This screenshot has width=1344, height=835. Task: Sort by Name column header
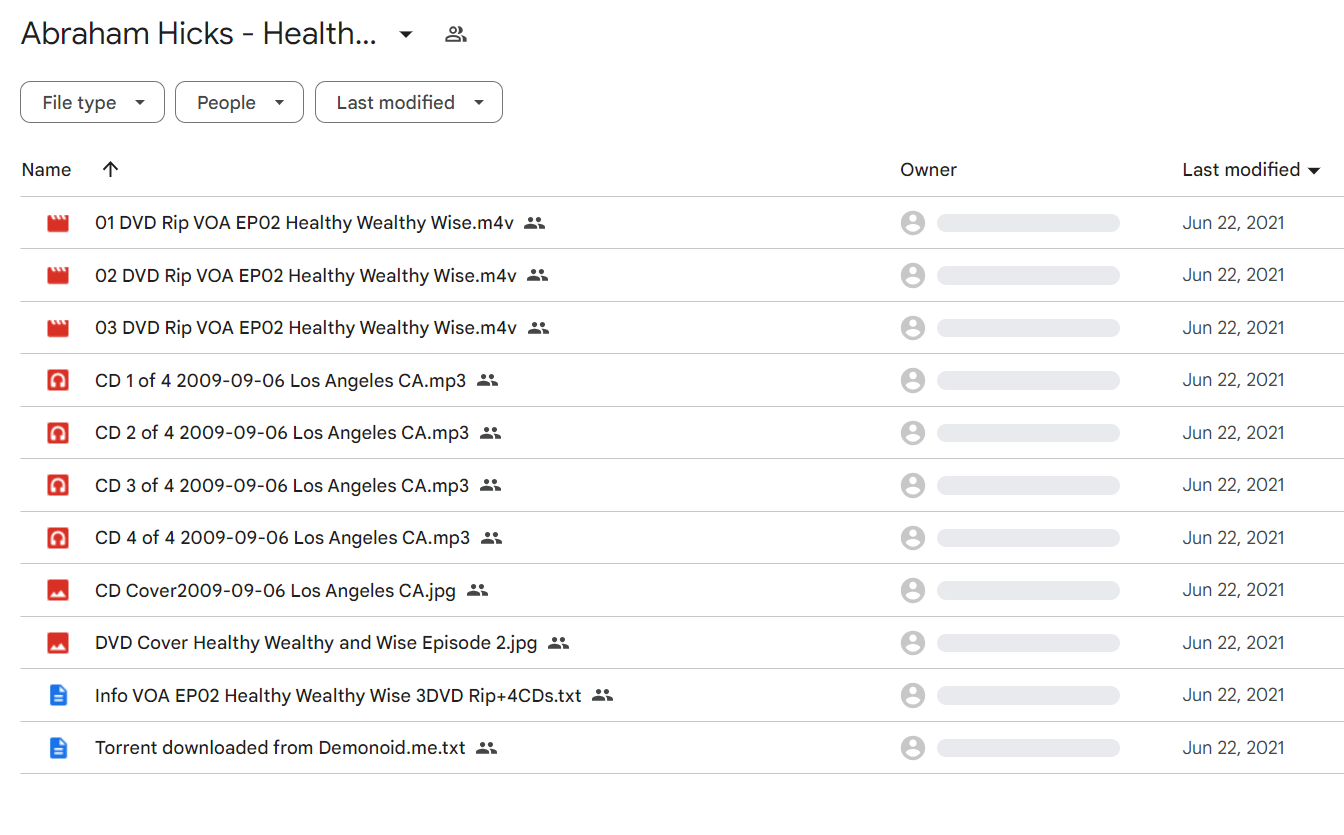point(46,170)
